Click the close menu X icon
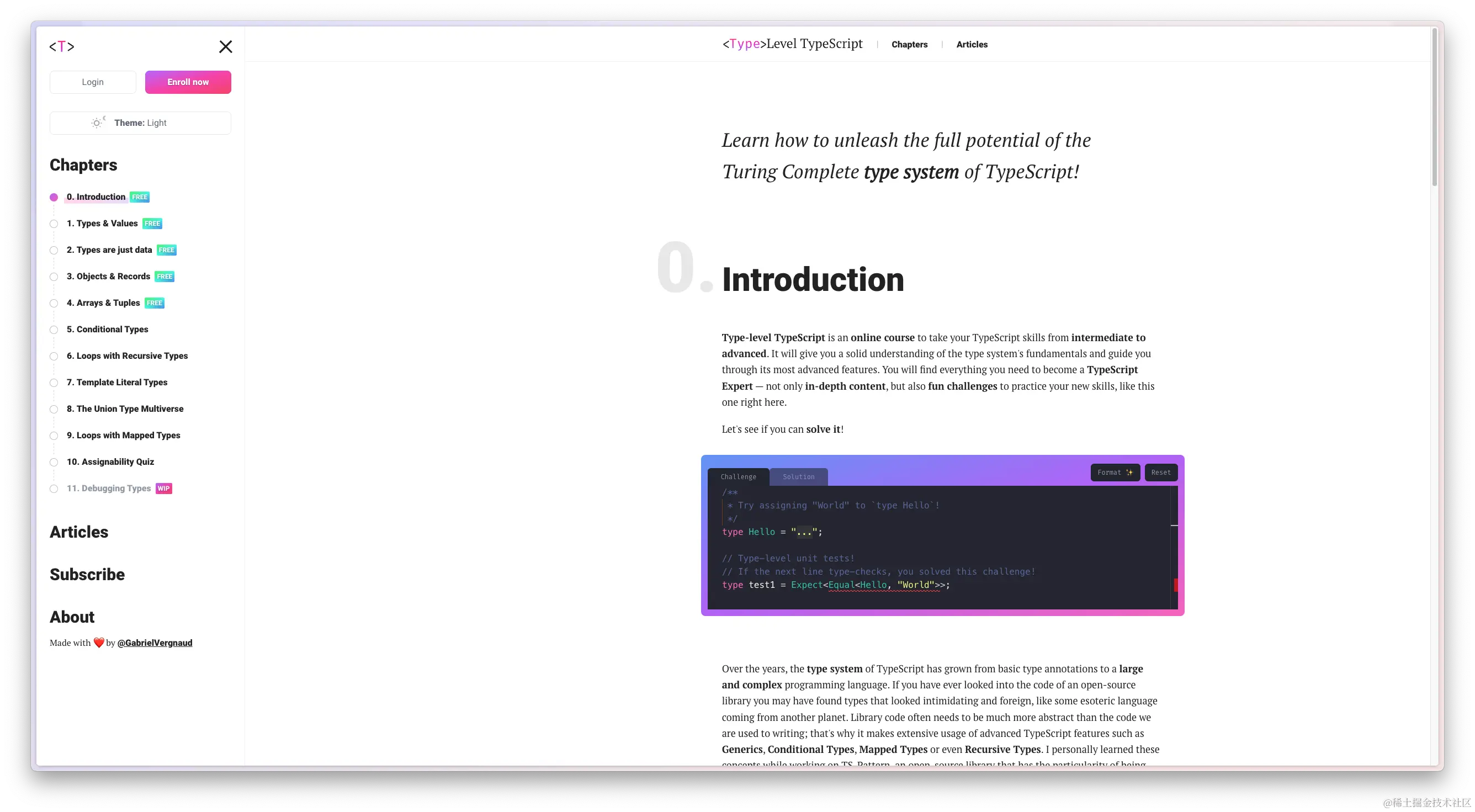 click(225, 46)
